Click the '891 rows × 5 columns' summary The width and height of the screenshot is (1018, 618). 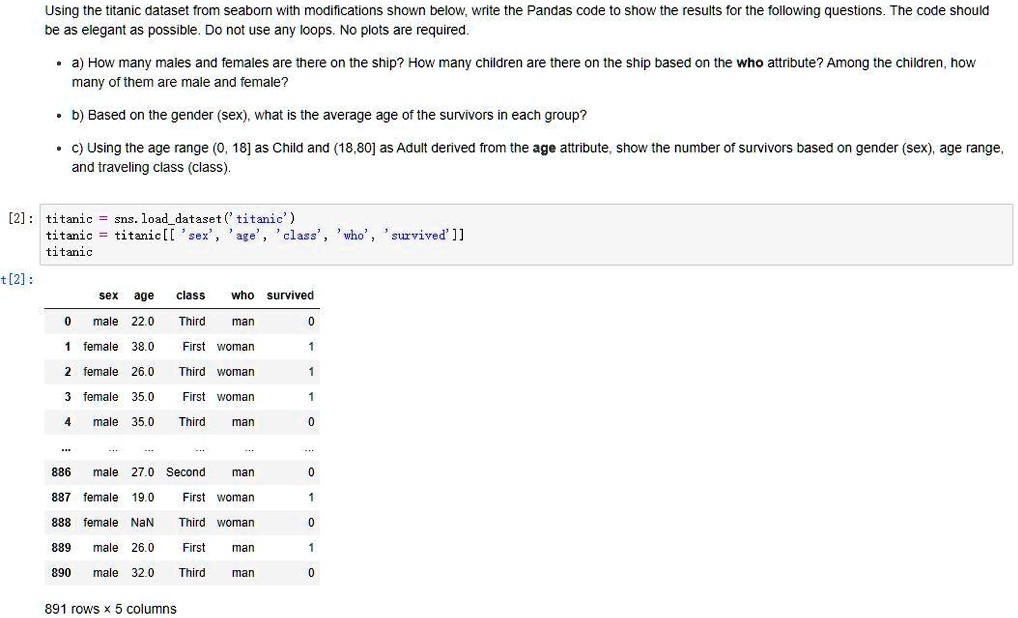110,609
